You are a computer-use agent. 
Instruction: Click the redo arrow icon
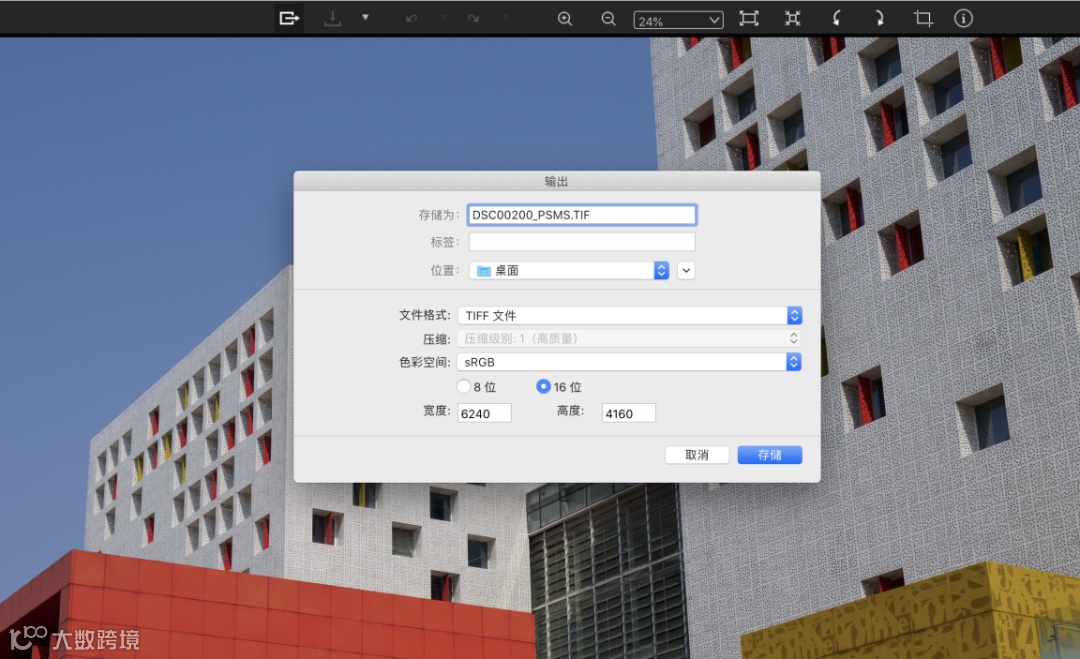click(x=473, y=19)
